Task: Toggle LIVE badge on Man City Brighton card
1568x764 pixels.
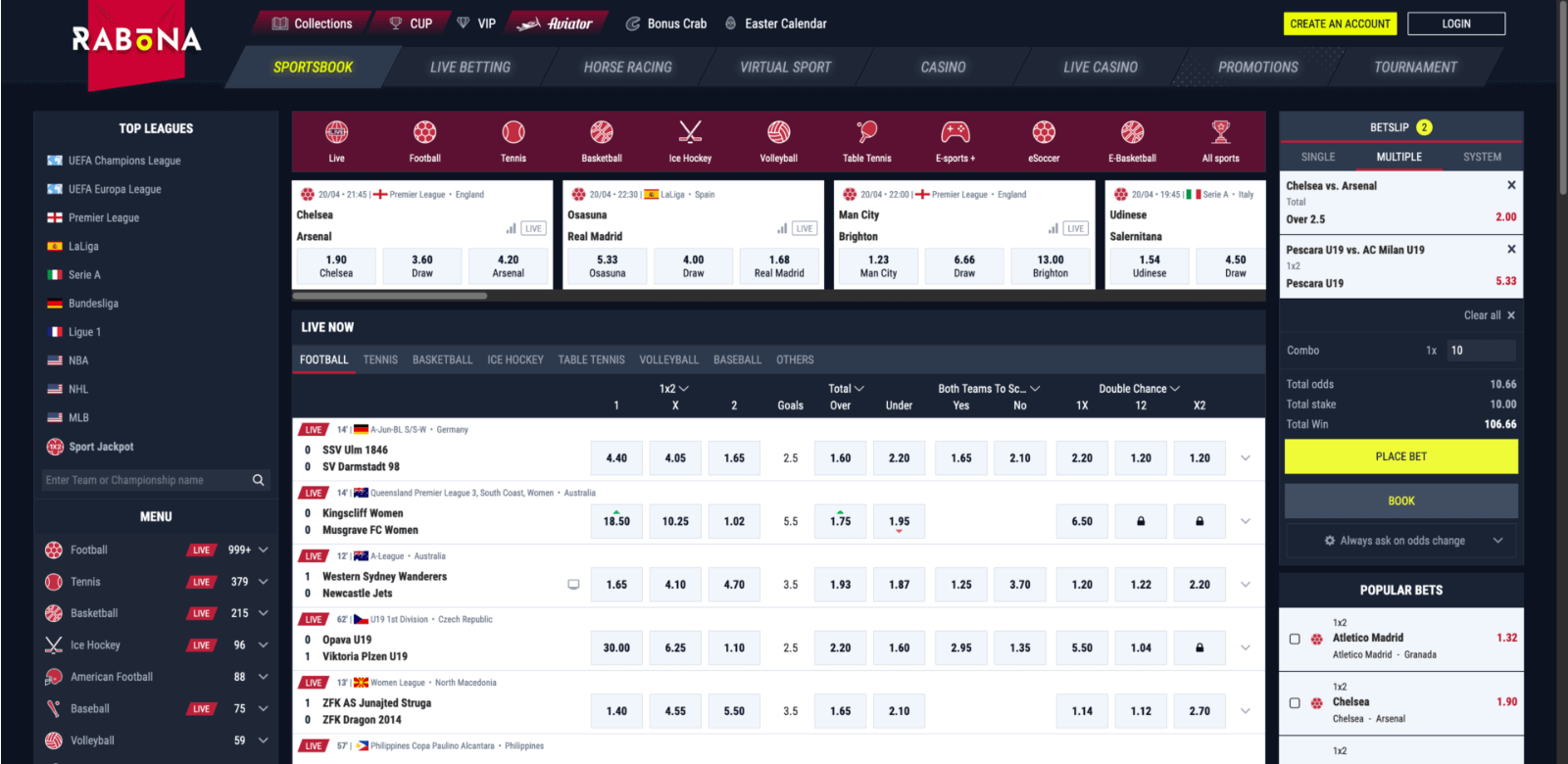Action: (1076, 228)
